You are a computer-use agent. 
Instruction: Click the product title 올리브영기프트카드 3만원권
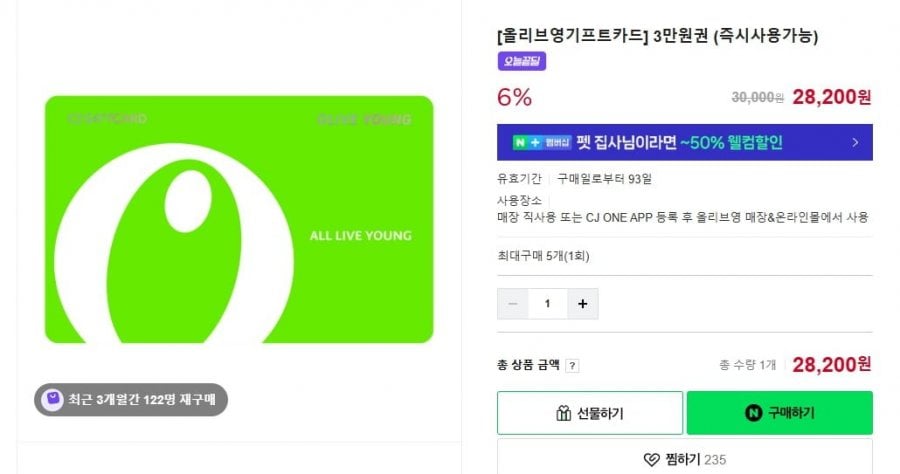[x=658, y=37]
